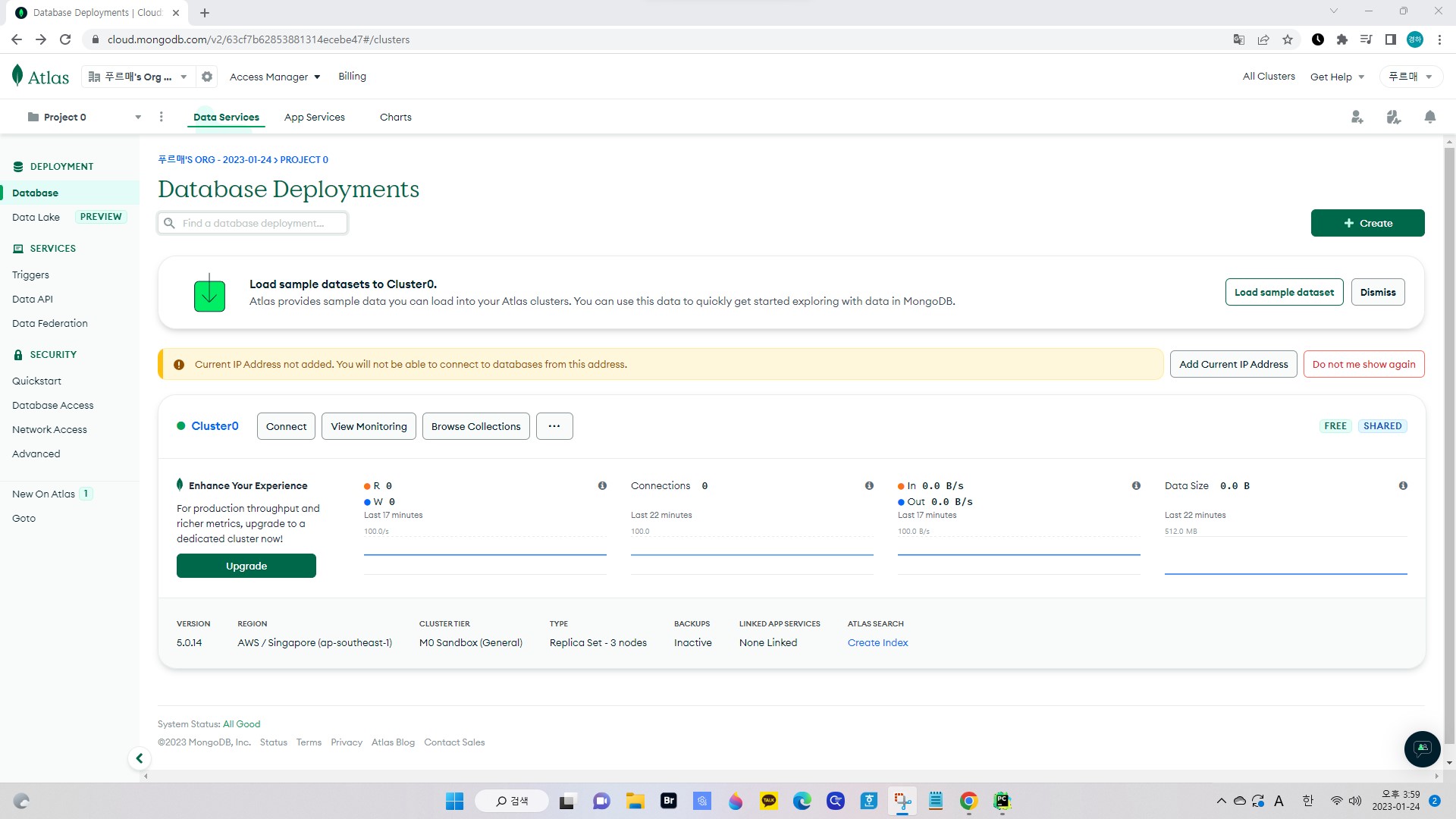1456x819 pixels.
Task: Reload the page in browser toolbar
Action: point(65,39)
